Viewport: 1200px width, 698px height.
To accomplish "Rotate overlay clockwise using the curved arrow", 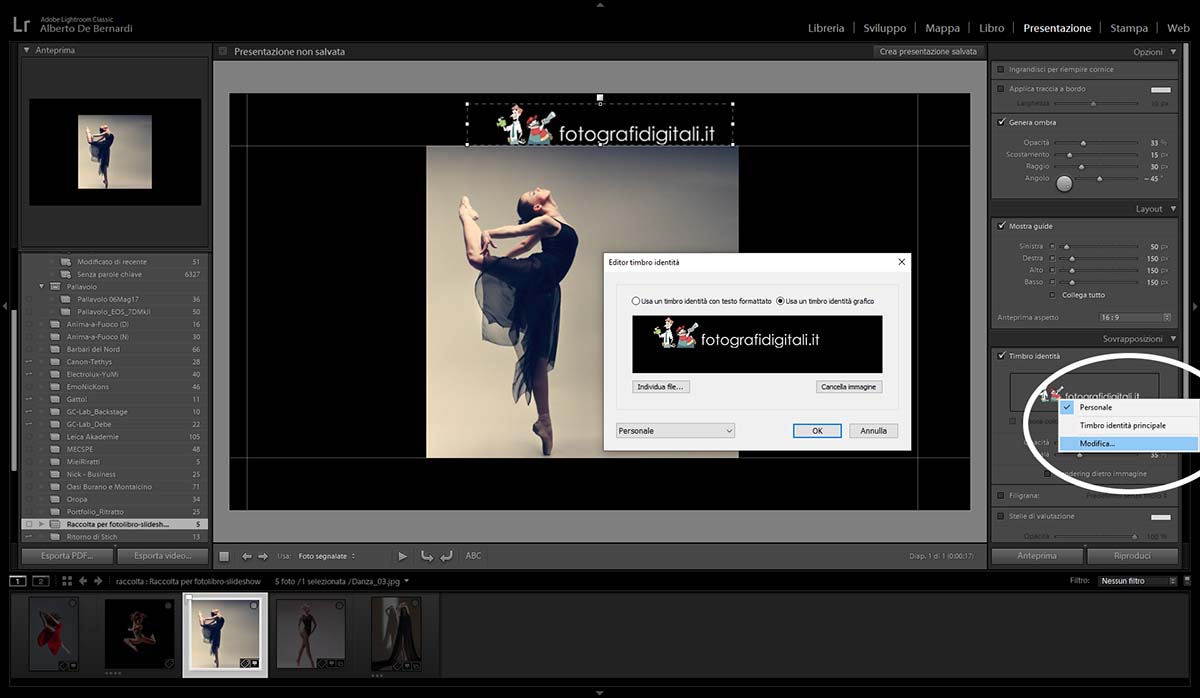I will click(x=446, y=556).
